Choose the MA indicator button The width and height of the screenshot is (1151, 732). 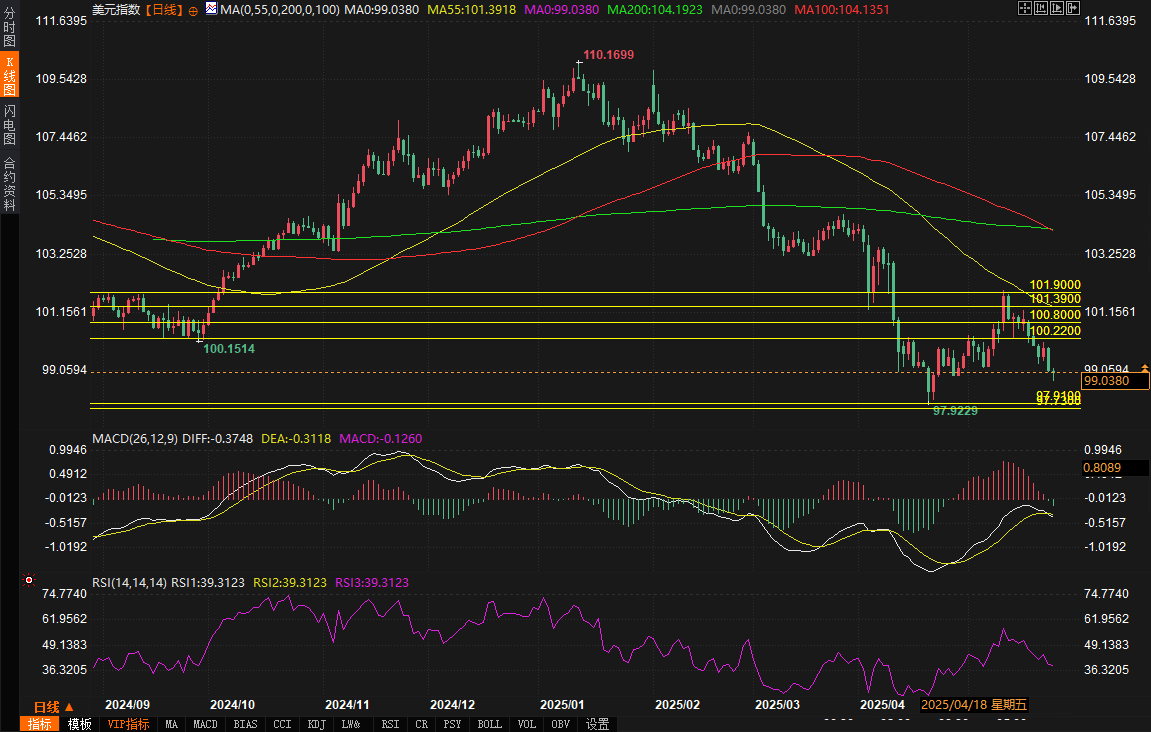[171, 724]
